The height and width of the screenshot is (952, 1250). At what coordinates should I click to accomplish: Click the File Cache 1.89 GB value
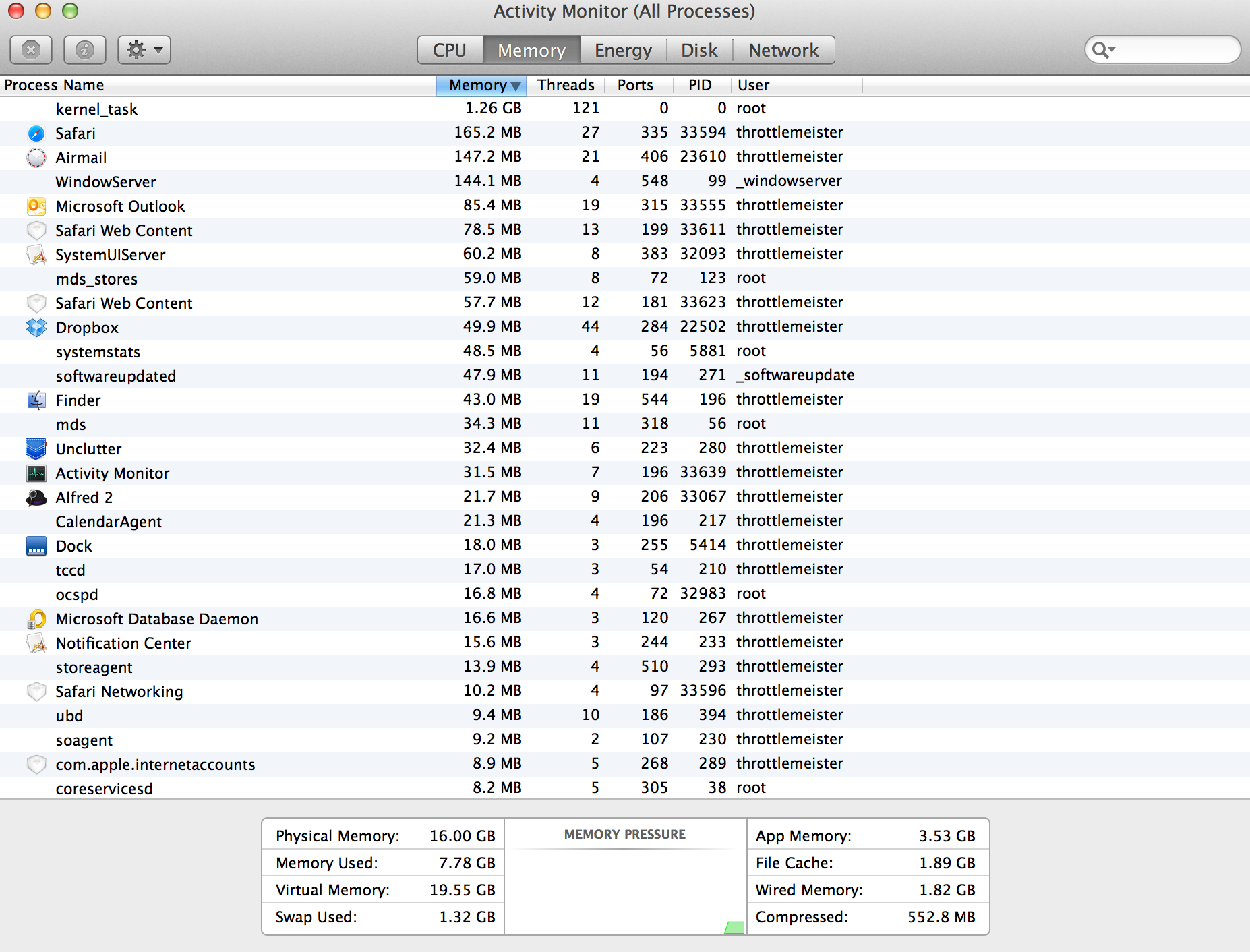point(947,863)
